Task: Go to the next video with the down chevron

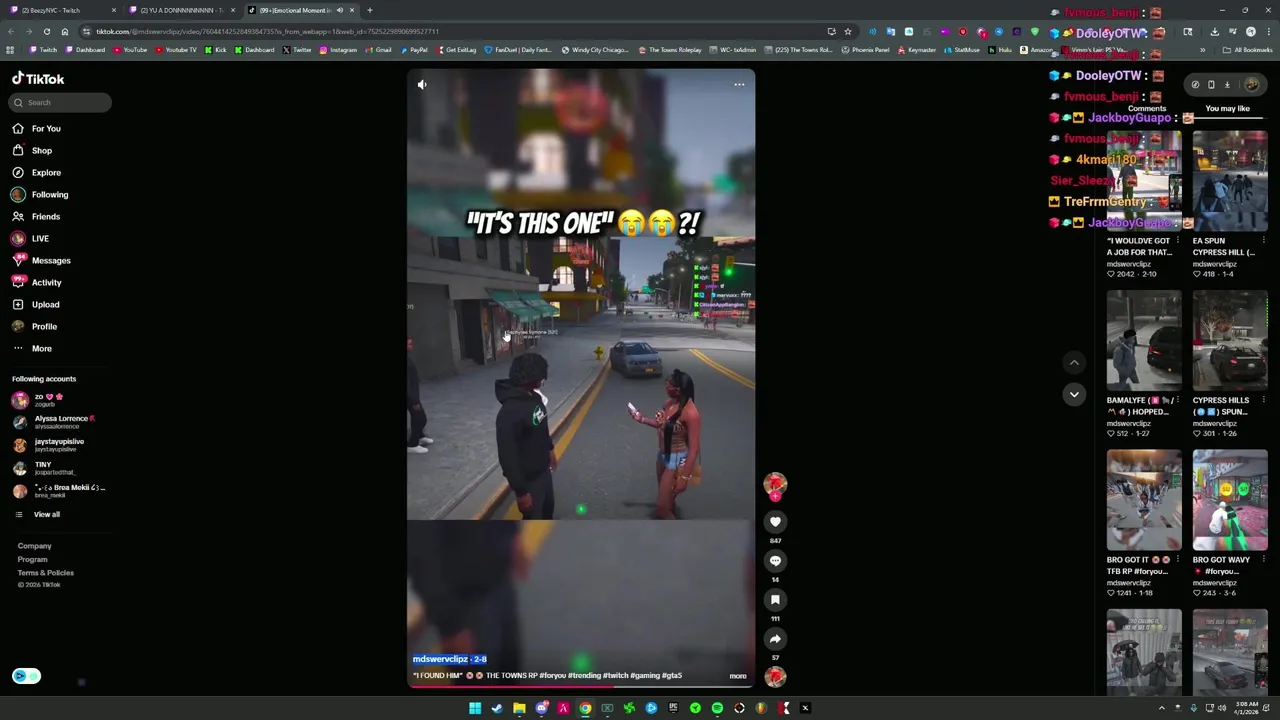Action: (x=1074, y=394)
